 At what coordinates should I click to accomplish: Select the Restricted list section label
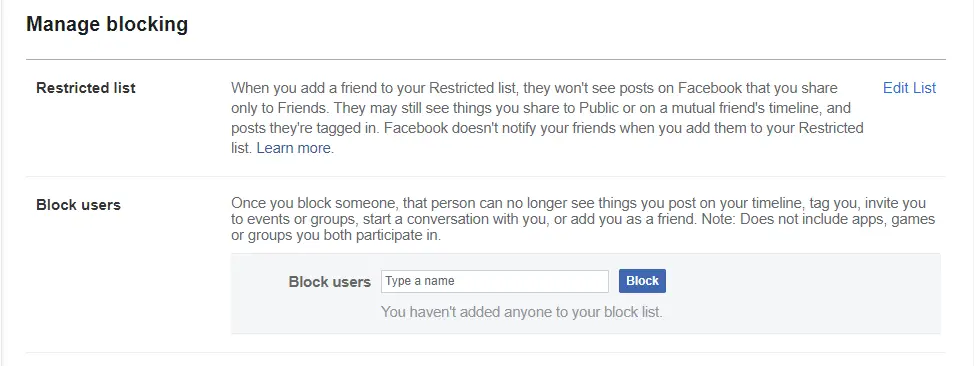point(86,88)
